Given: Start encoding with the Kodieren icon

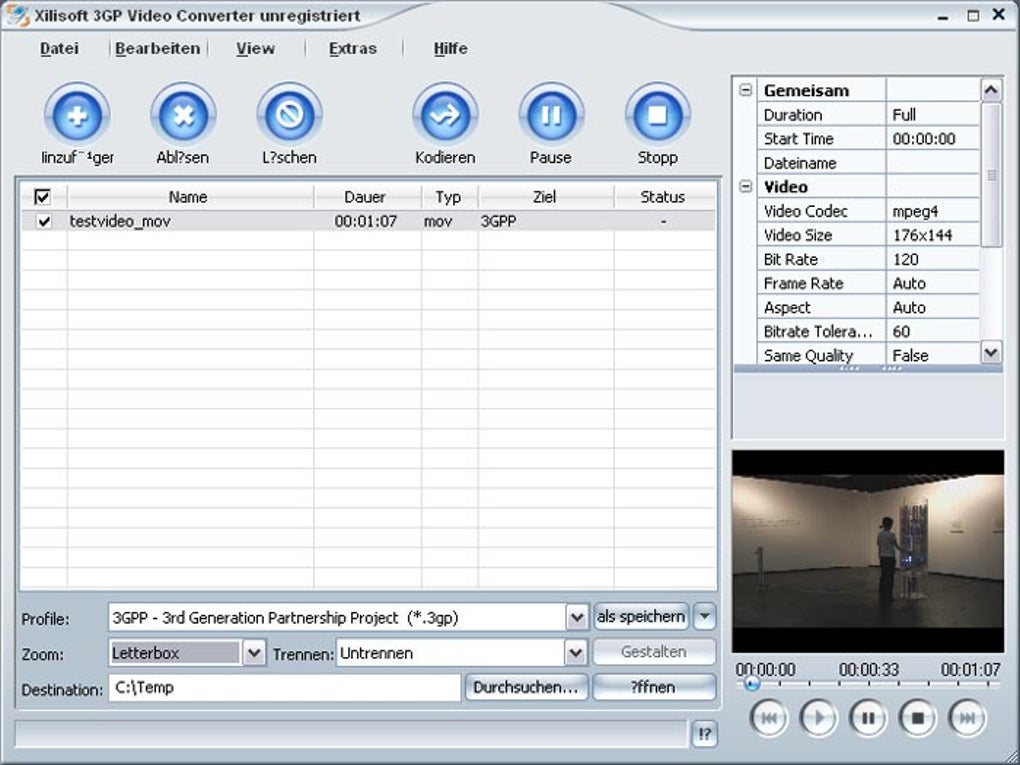Looking at the screenshot, I should [x=445, y=115].
